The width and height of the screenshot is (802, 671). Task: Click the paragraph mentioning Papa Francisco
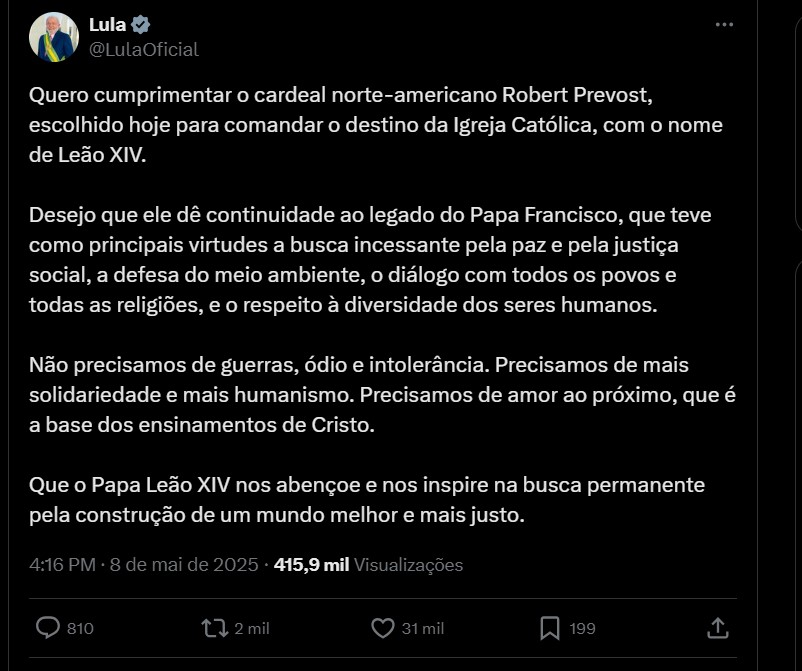pyautogui.click(x=370, y=260)
